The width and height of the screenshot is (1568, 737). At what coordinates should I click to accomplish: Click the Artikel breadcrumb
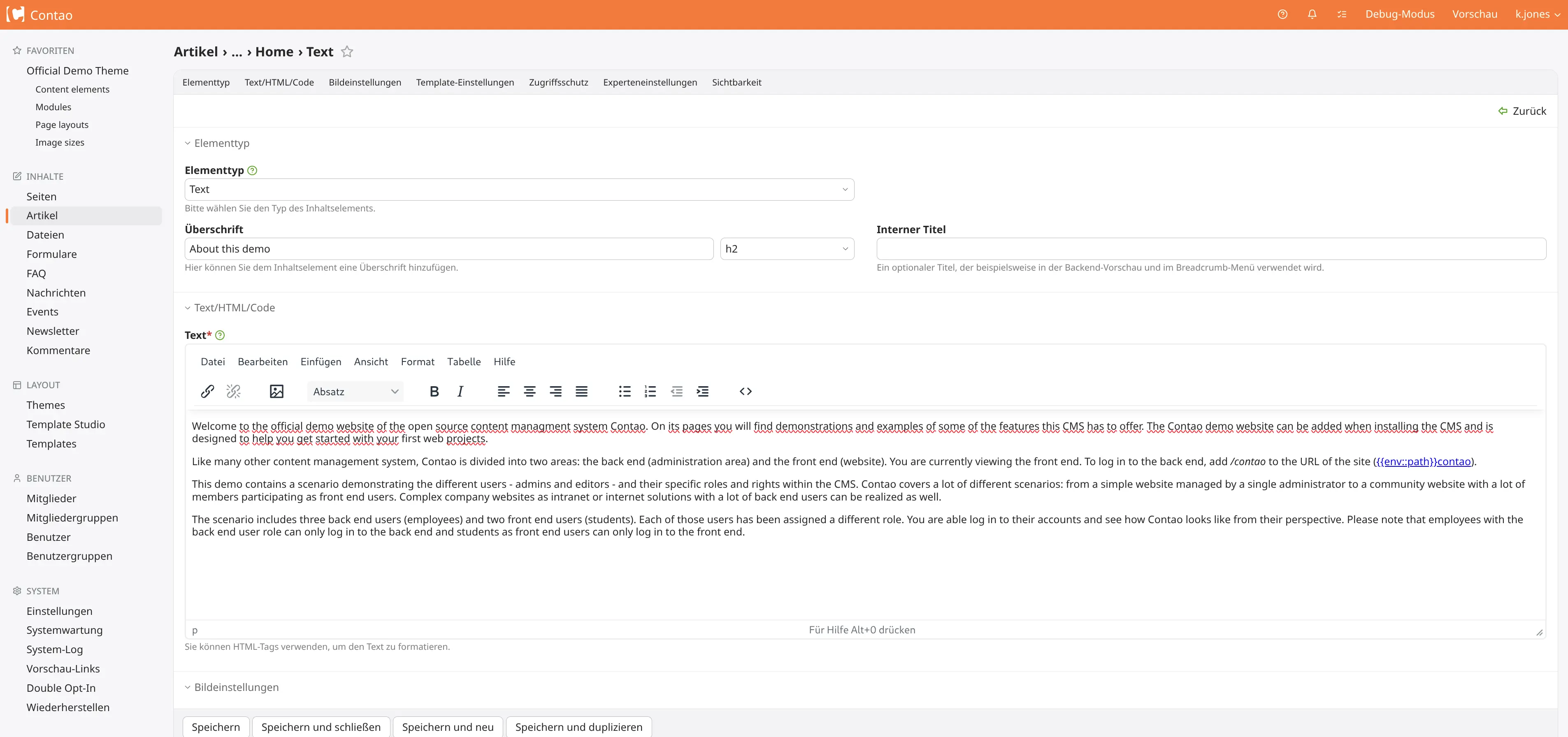195,52
